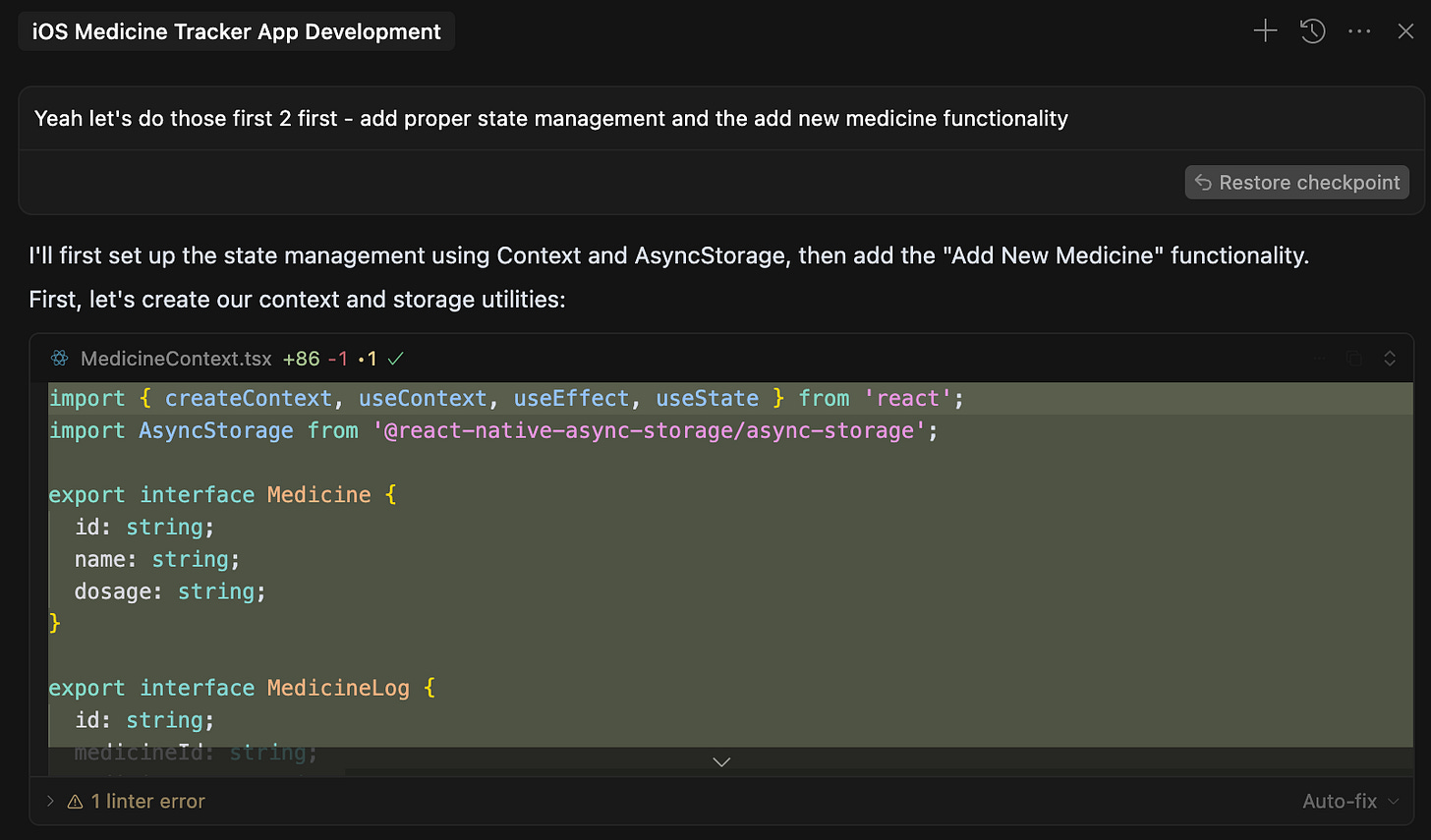This screenshot has width=1431, height=840.
Task: Expand the code block with bottom chevron
Action: click(x=721, y=762)
